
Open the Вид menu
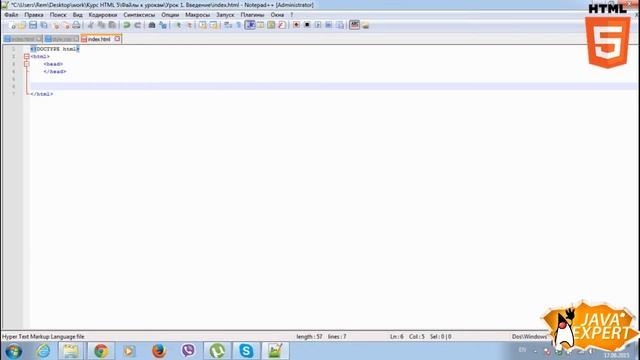(78, 15)
